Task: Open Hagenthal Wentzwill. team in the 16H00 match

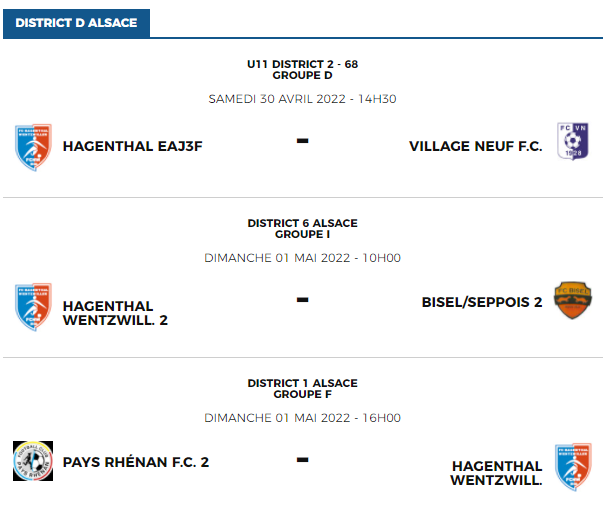Action: (497, 473)
